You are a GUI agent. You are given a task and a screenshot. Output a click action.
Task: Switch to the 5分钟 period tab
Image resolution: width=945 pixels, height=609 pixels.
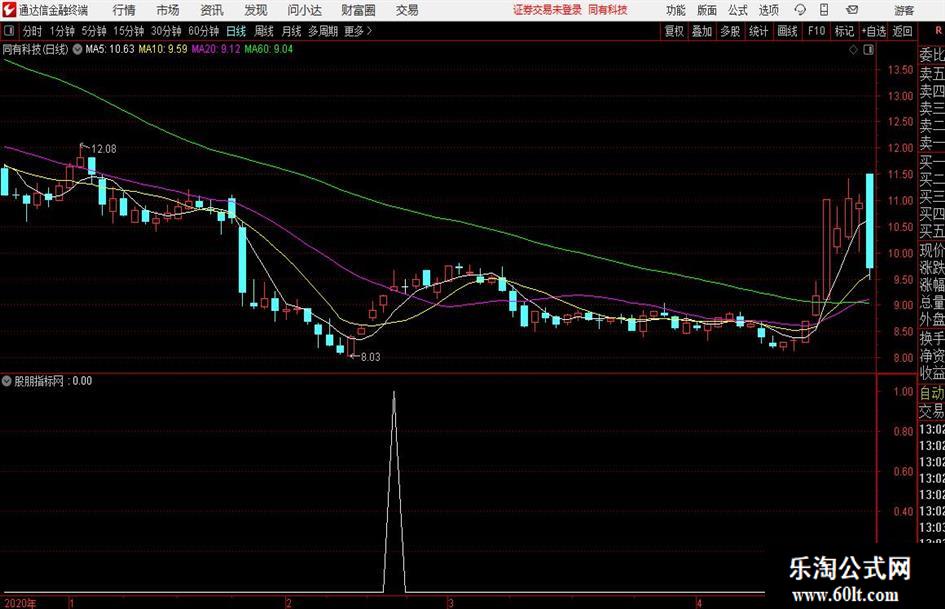click(x=94, y=31)
